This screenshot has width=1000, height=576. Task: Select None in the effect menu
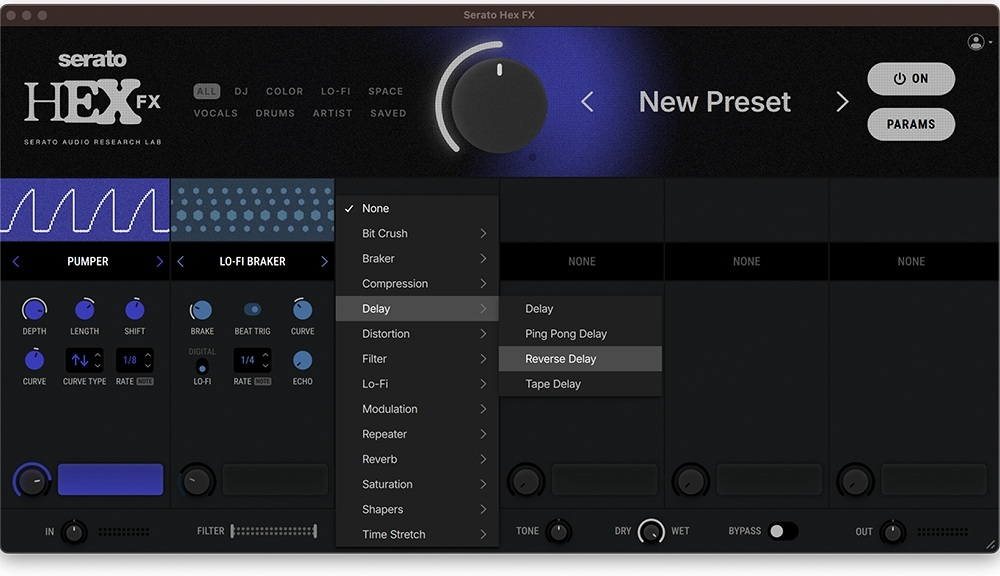tap(416, 209)
